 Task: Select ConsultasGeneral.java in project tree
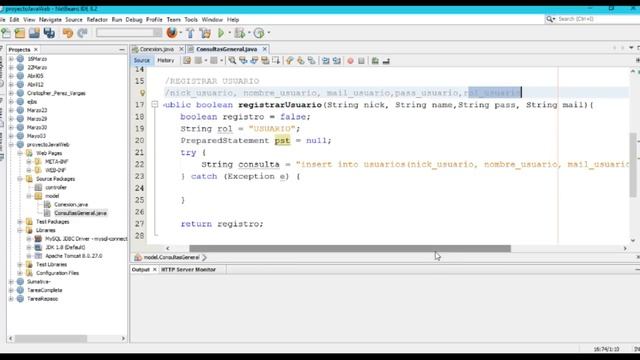point(80,213)
